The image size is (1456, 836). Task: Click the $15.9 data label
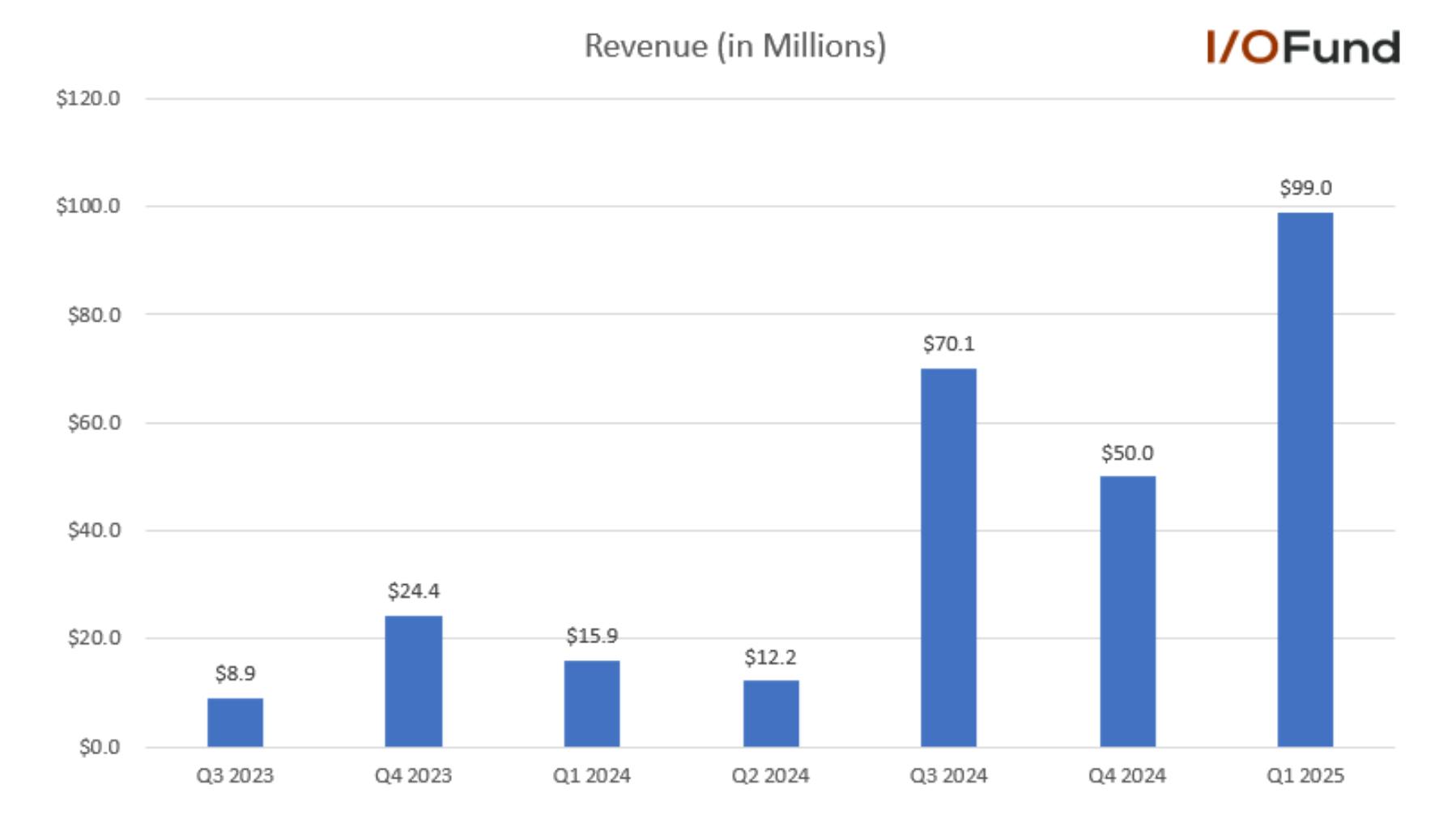point(592,636)
